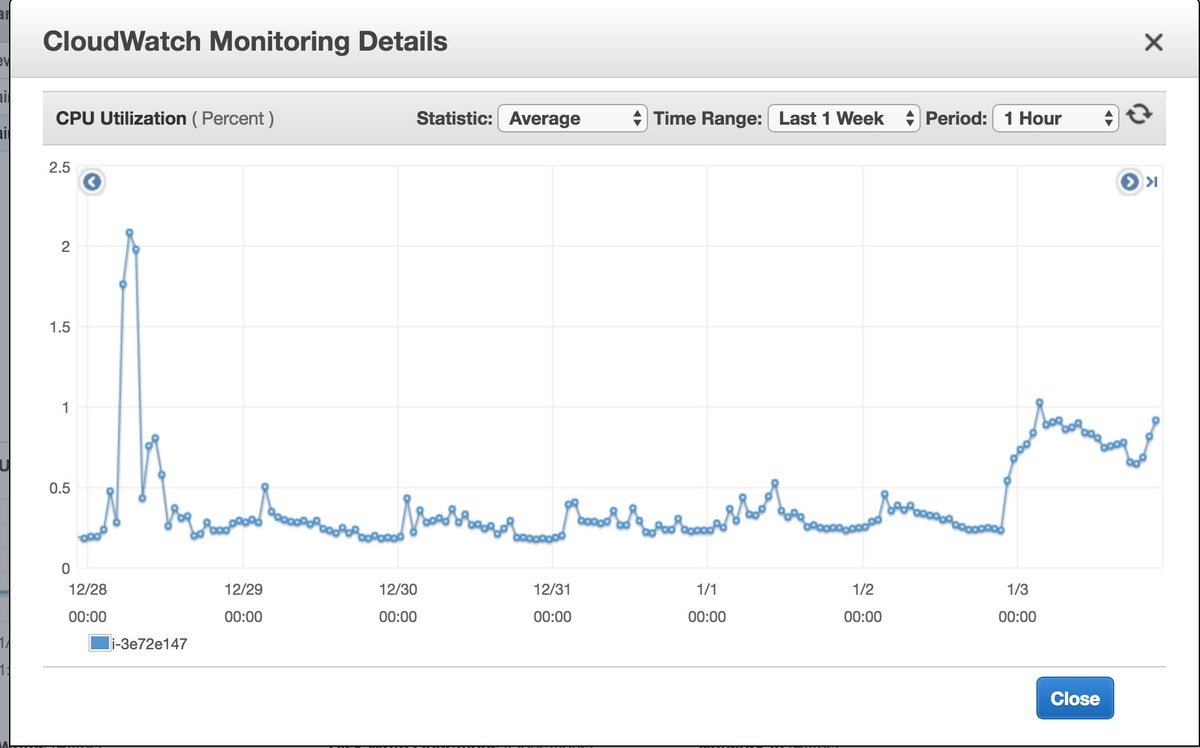The image size is (1200, 748).
Task: Click the 1.5 value on the y-axis
Action: (59, 328)
